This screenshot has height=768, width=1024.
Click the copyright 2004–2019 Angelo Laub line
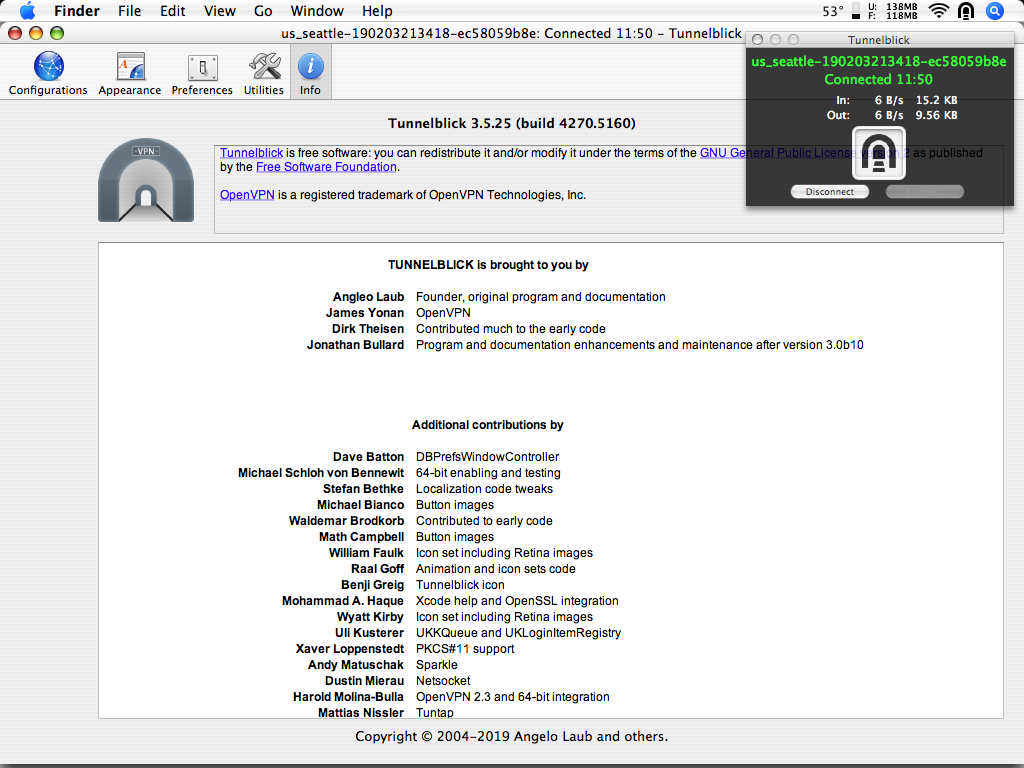511,737
